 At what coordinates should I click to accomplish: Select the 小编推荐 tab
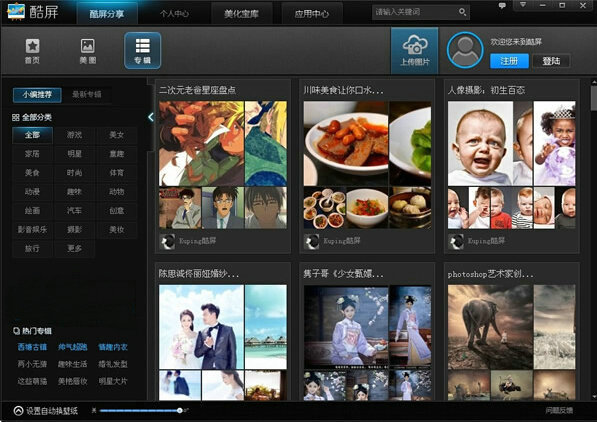[x=37, y=94]
